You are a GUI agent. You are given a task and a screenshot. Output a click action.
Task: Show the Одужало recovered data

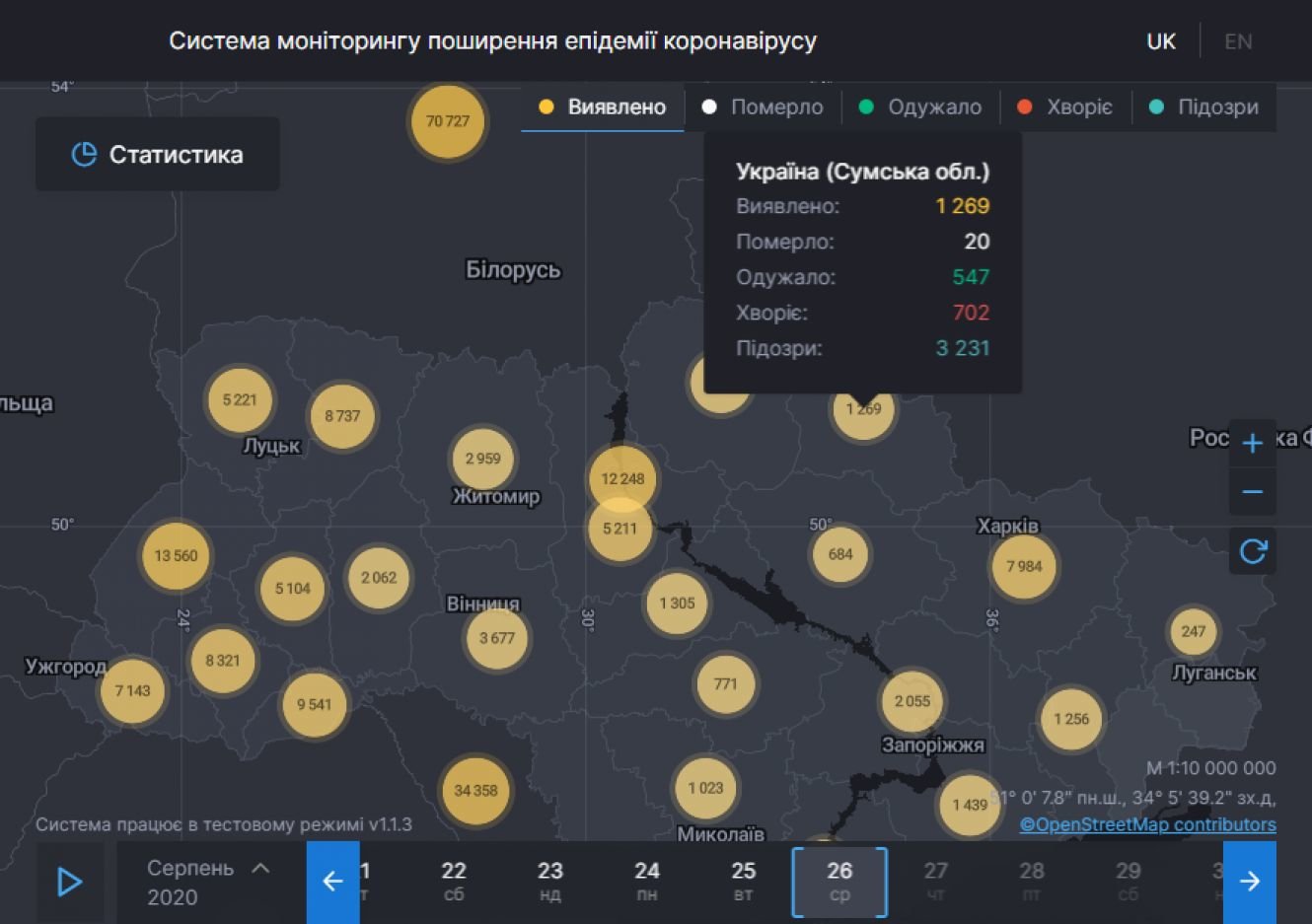pos(920,107)
